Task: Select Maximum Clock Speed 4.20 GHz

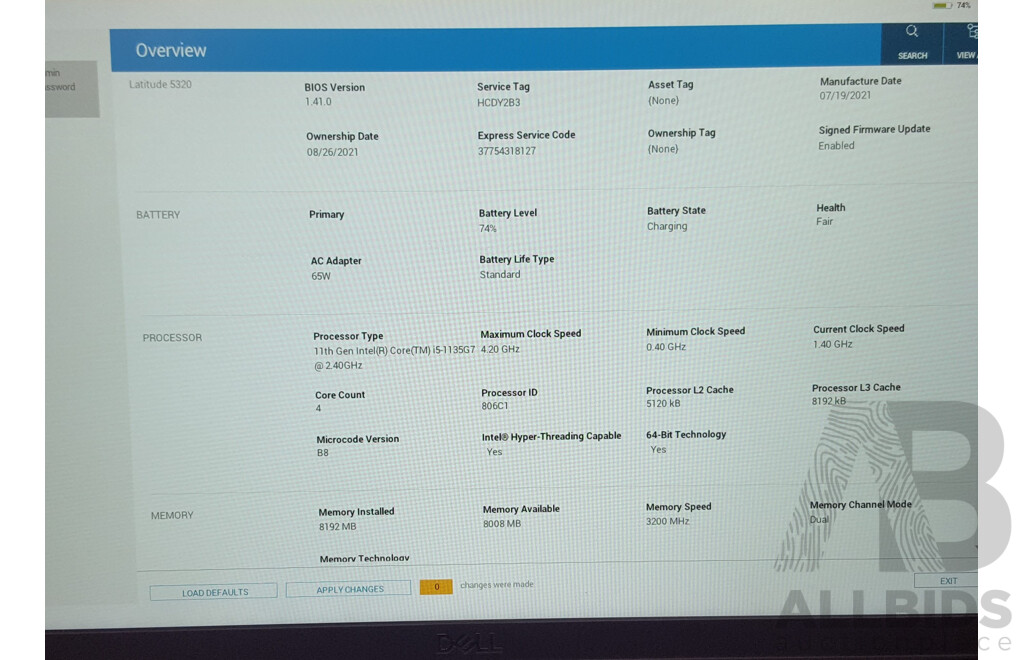Action: 500,349
